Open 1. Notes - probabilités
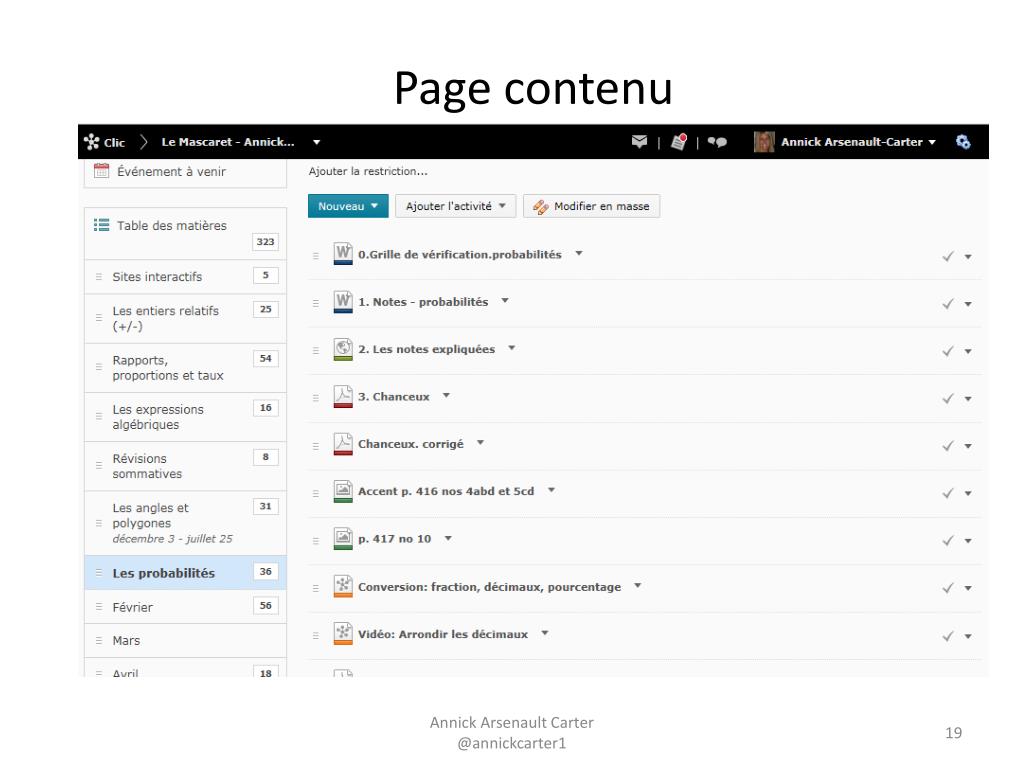1024x768 pixels. (x=423, y=302)
